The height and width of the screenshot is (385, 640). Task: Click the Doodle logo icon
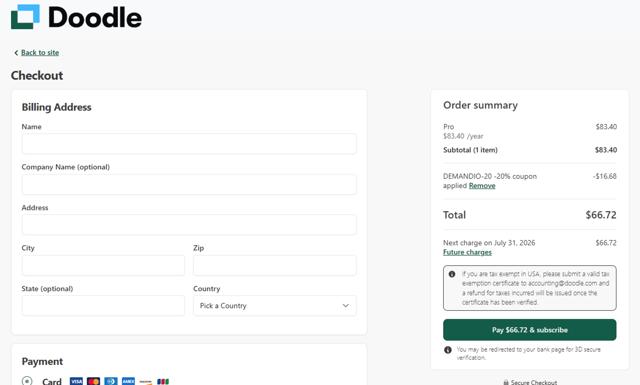coord(25,17)
